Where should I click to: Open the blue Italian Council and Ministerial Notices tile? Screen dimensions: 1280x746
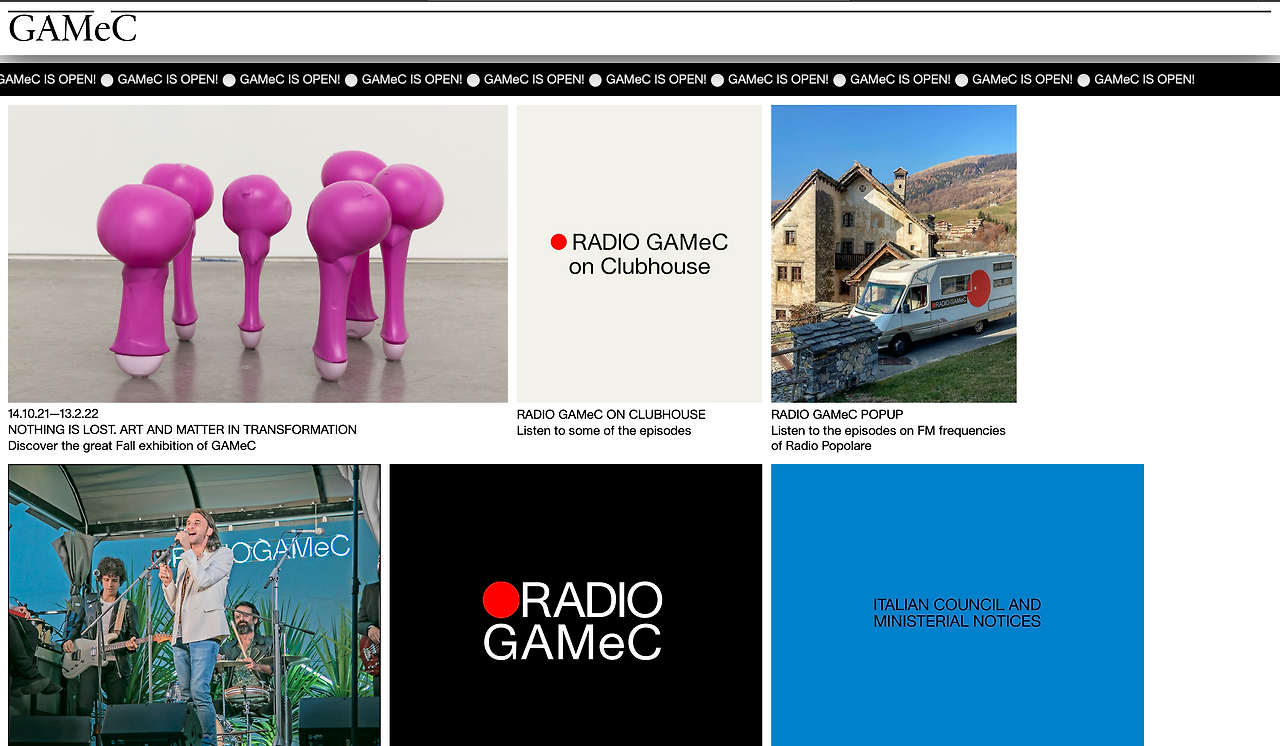click(x=957, y=605)
